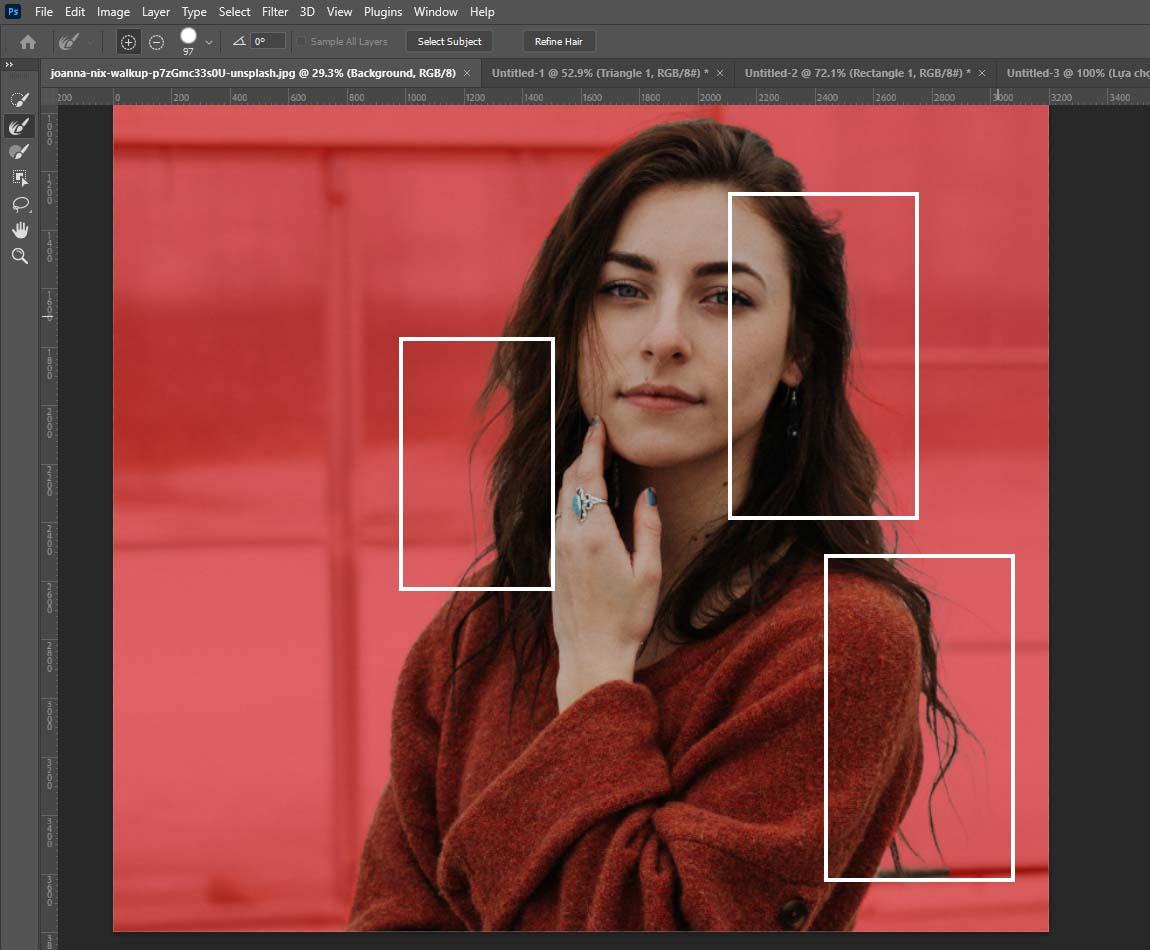Viewport: 1150px width, 950px height.
Task: Select the Refine Edge Brush tool
Action: 19,126
